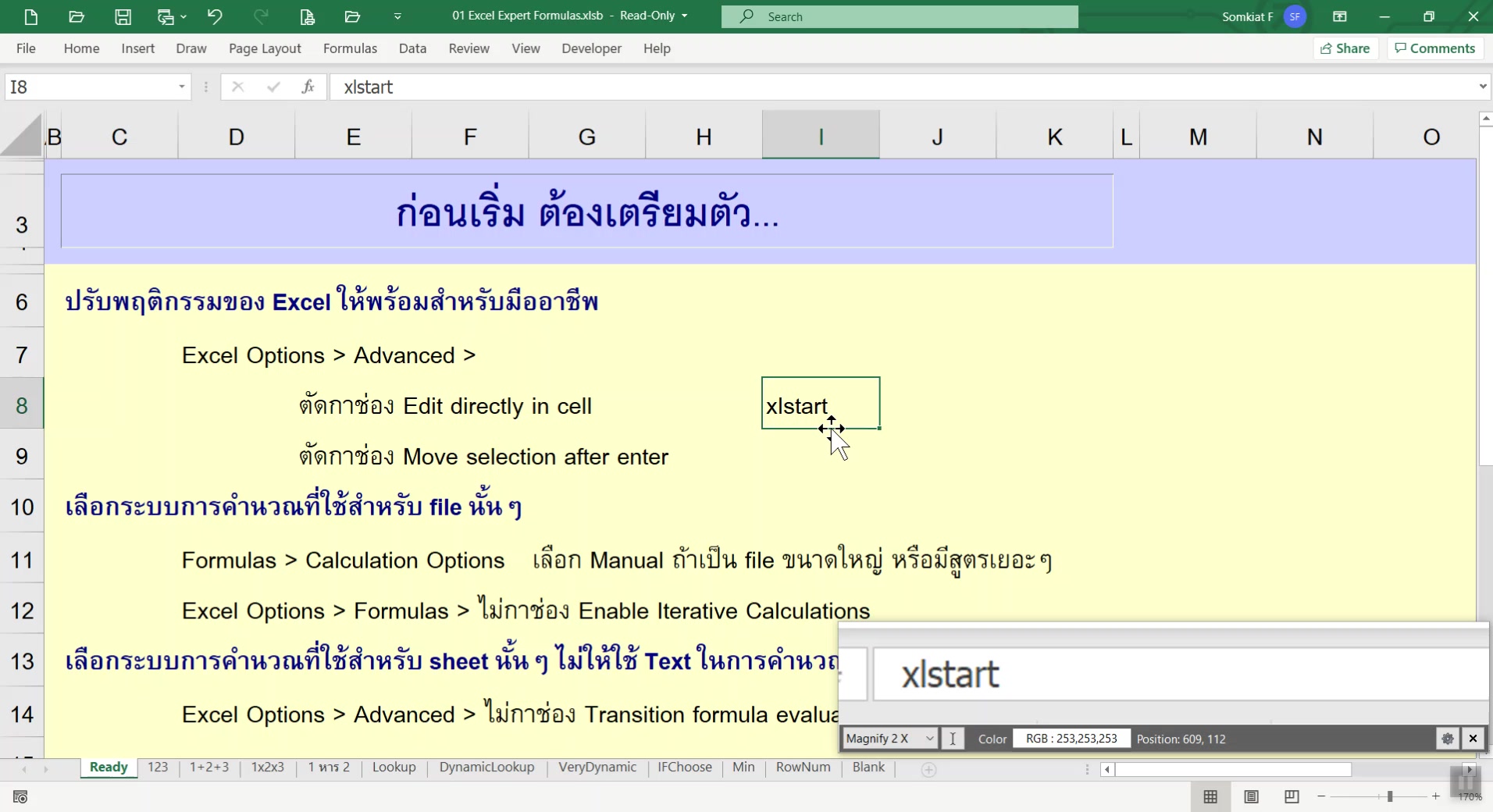Image resolution: width=1493 pixels, height=812 pixels.
Task: Click the first Open folder icon
Action: 77,16
